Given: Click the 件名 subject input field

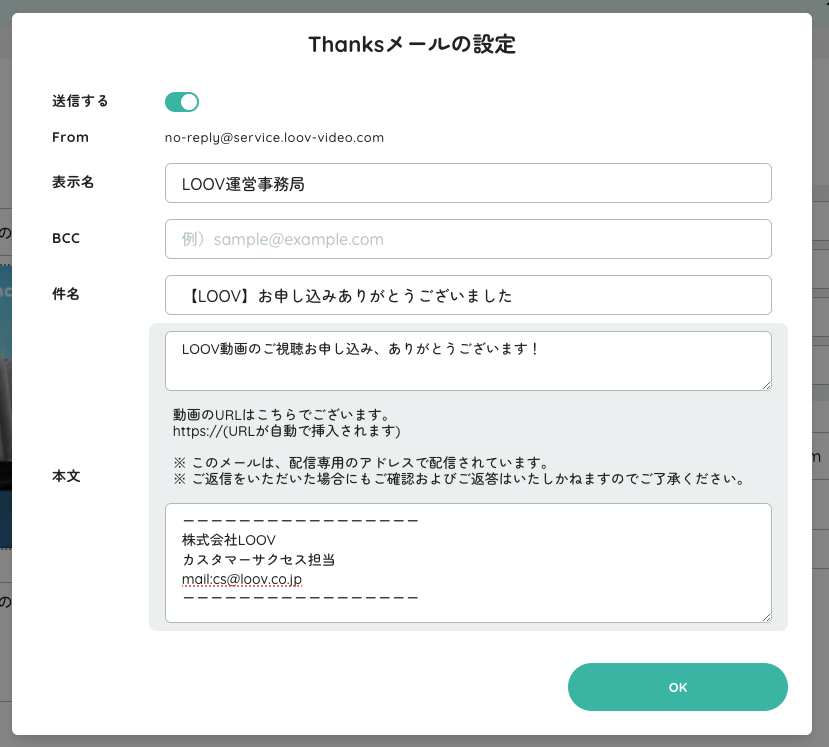Looking at the screenshot, I should tap(468, 295).
